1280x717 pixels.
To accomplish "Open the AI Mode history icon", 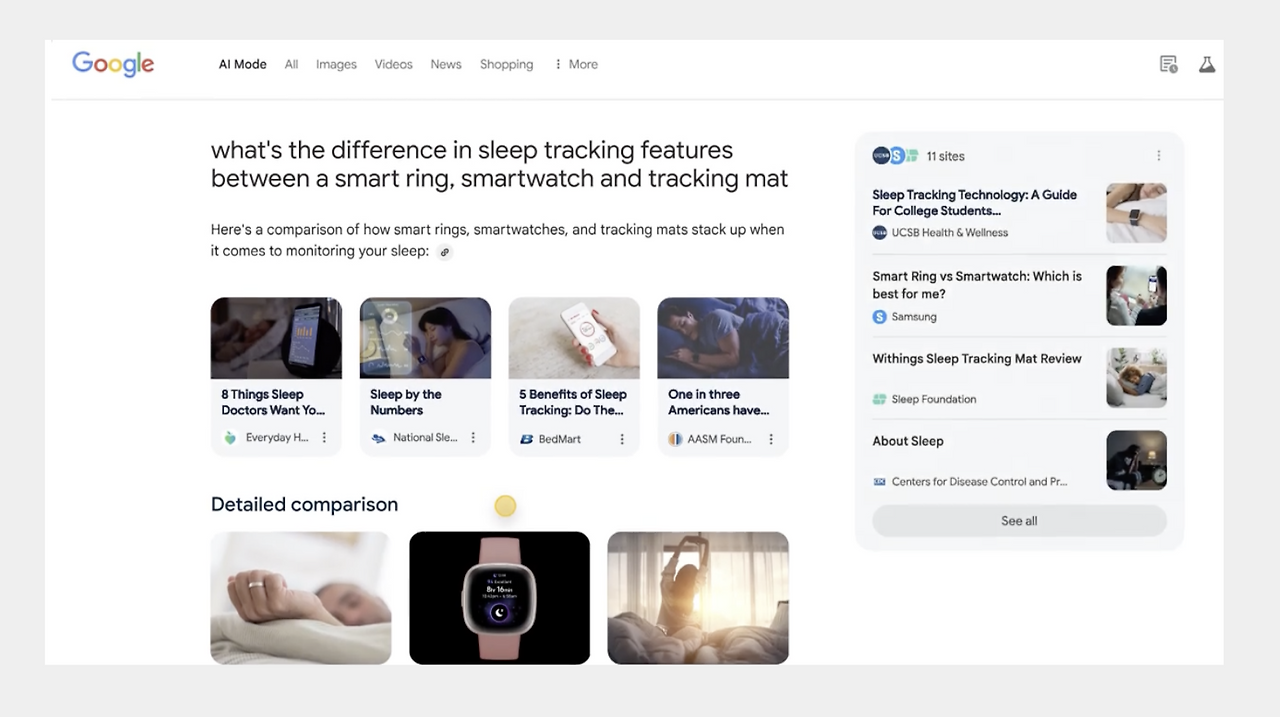I will (x=1168, y=64).
